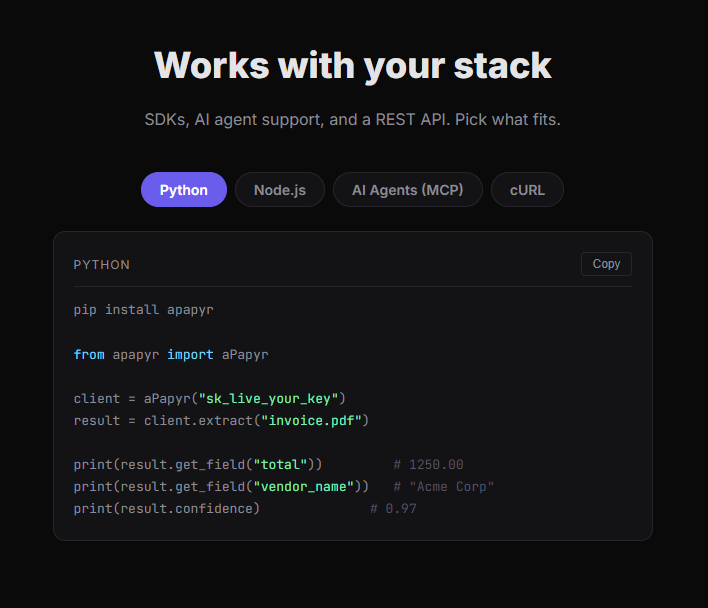Viewport: 708px width, 608px height.
Task: Click the 'client.extract' call in code
Action: [198, 421]
